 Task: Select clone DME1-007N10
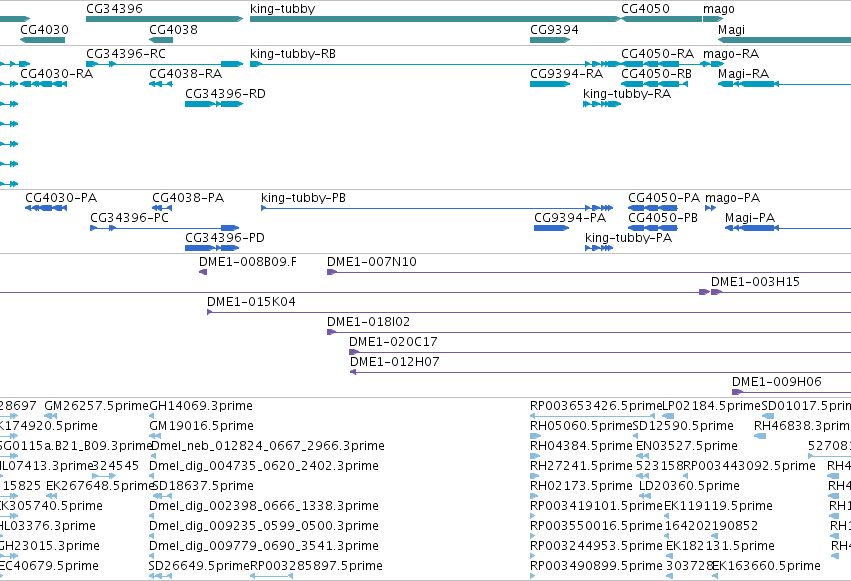589,272
